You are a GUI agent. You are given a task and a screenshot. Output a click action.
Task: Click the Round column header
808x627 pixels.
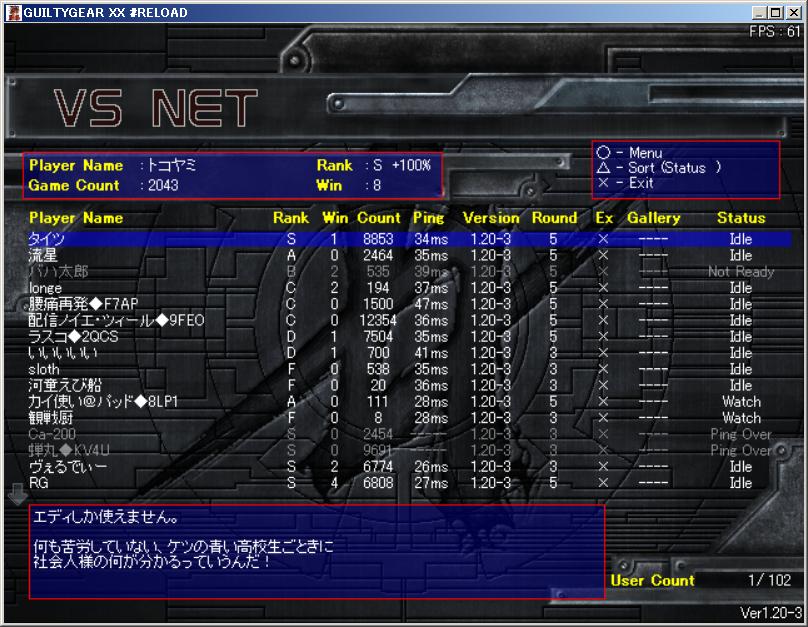point(554,218)
